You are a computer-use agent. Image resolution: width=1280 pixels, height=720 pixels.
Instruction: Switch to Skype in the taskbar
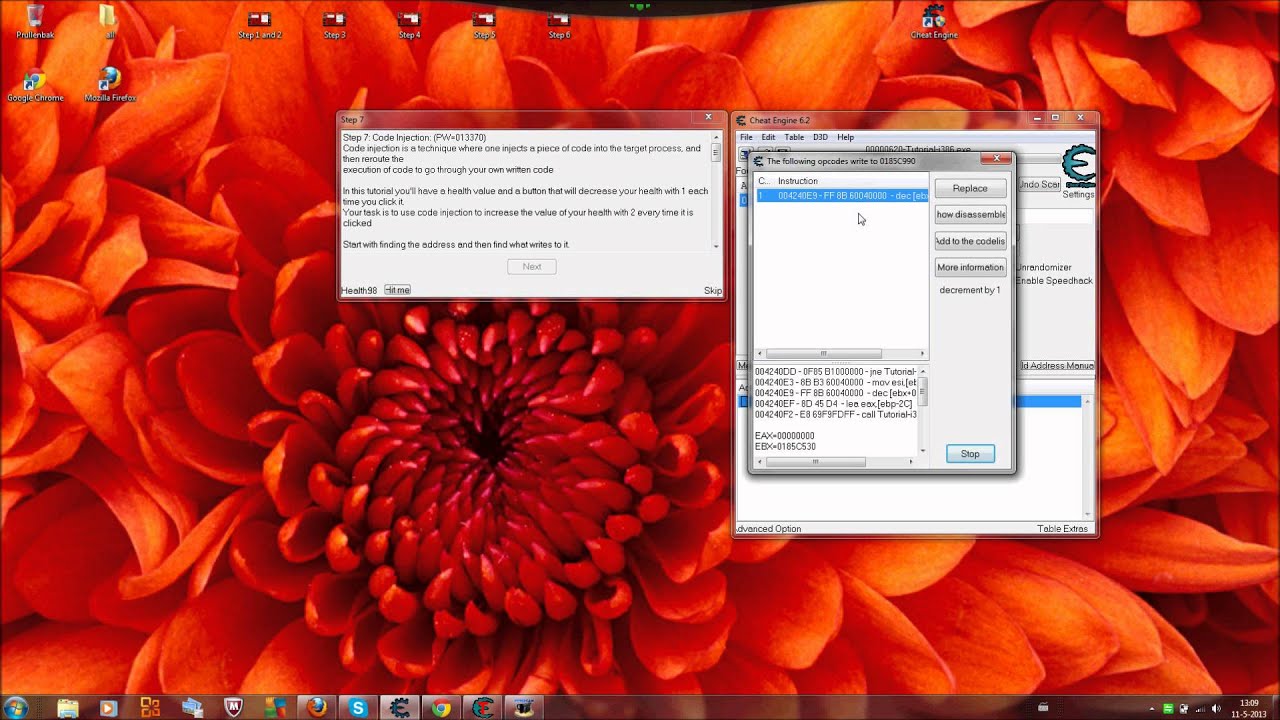coord(358,708)
